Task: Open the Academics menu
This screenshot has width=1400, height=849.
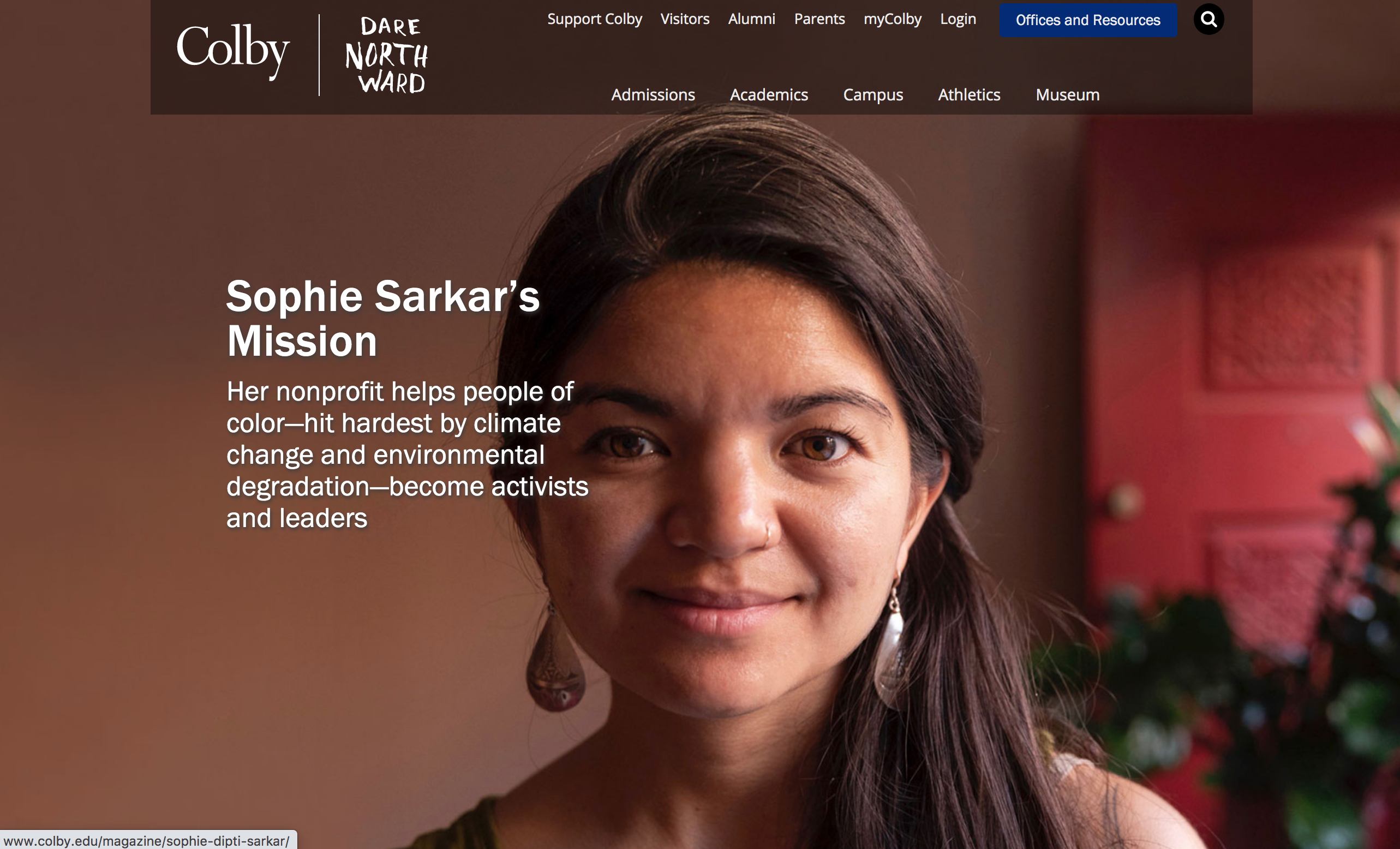Action: (769, 94)
